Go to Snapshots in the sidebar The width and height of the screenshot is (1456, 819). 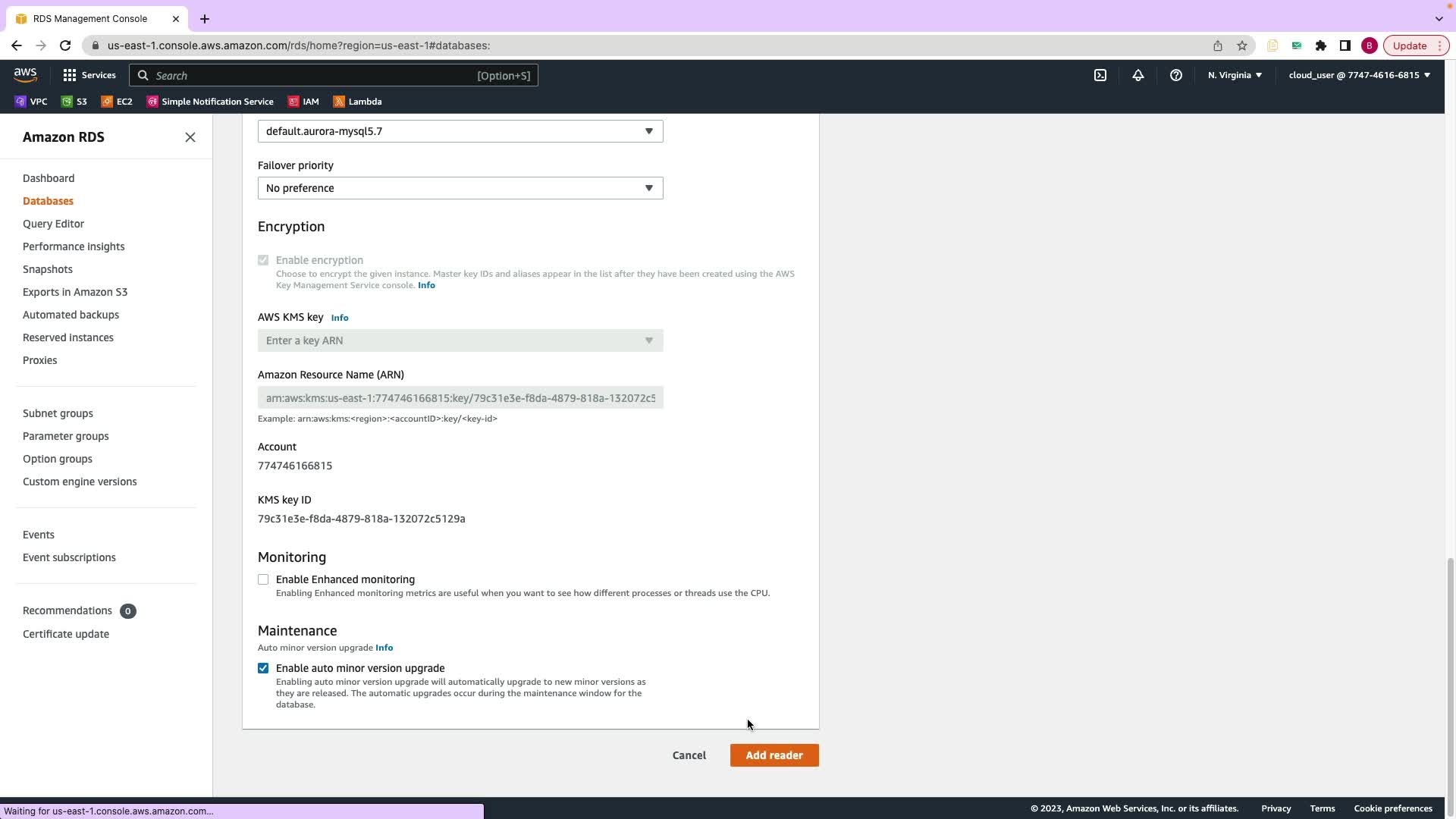(x=48, y=269)
